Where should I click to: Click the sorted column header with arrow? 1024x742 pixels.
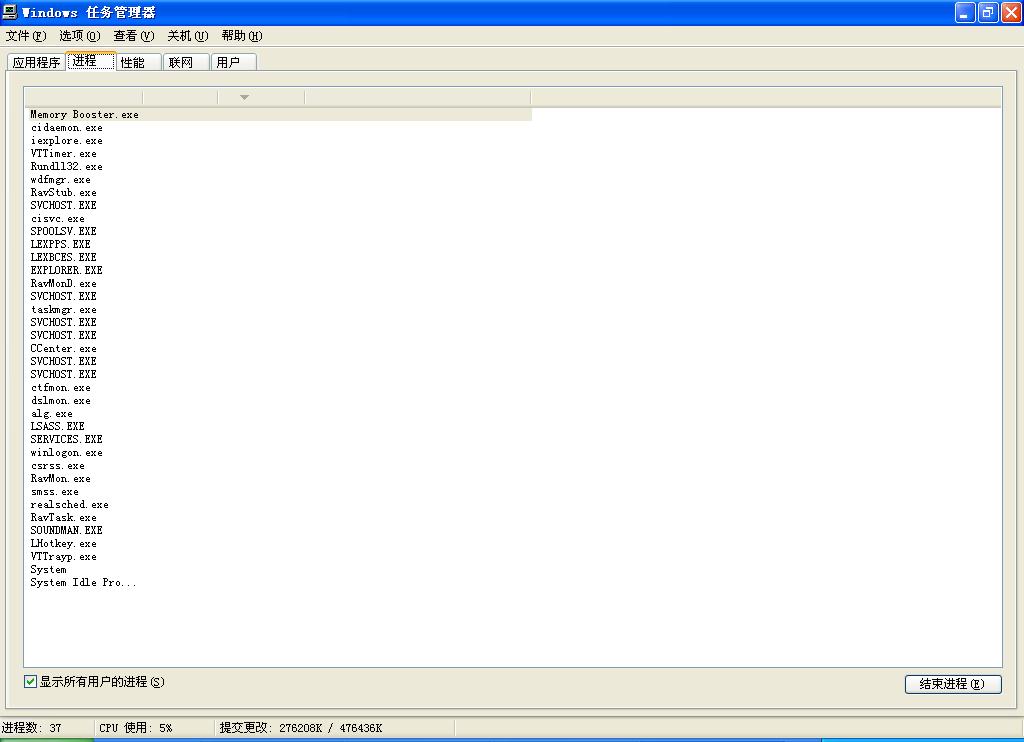point(261,97)
